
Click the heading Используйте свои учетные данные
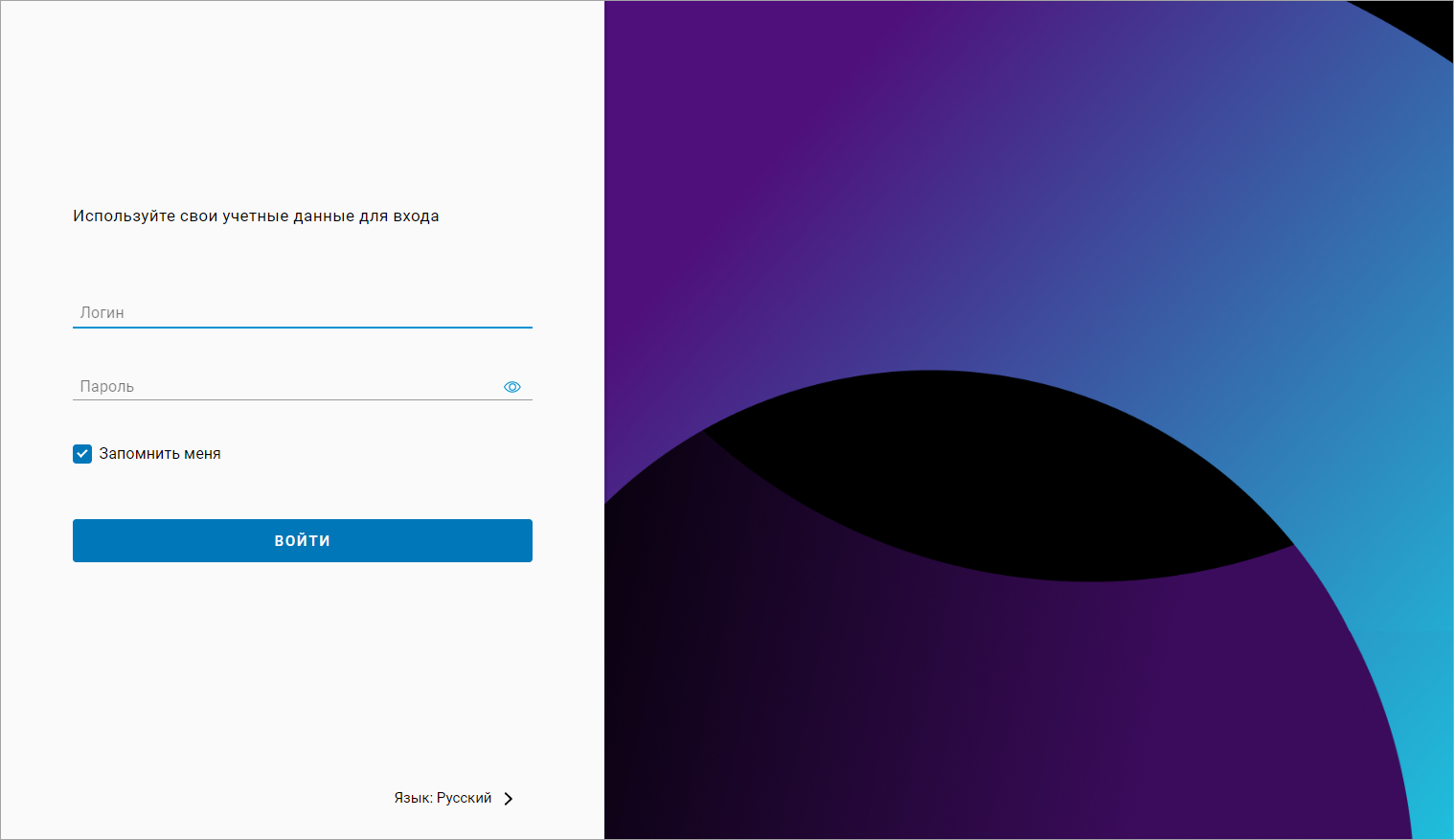pyautogui.click(x=256, y=216)
